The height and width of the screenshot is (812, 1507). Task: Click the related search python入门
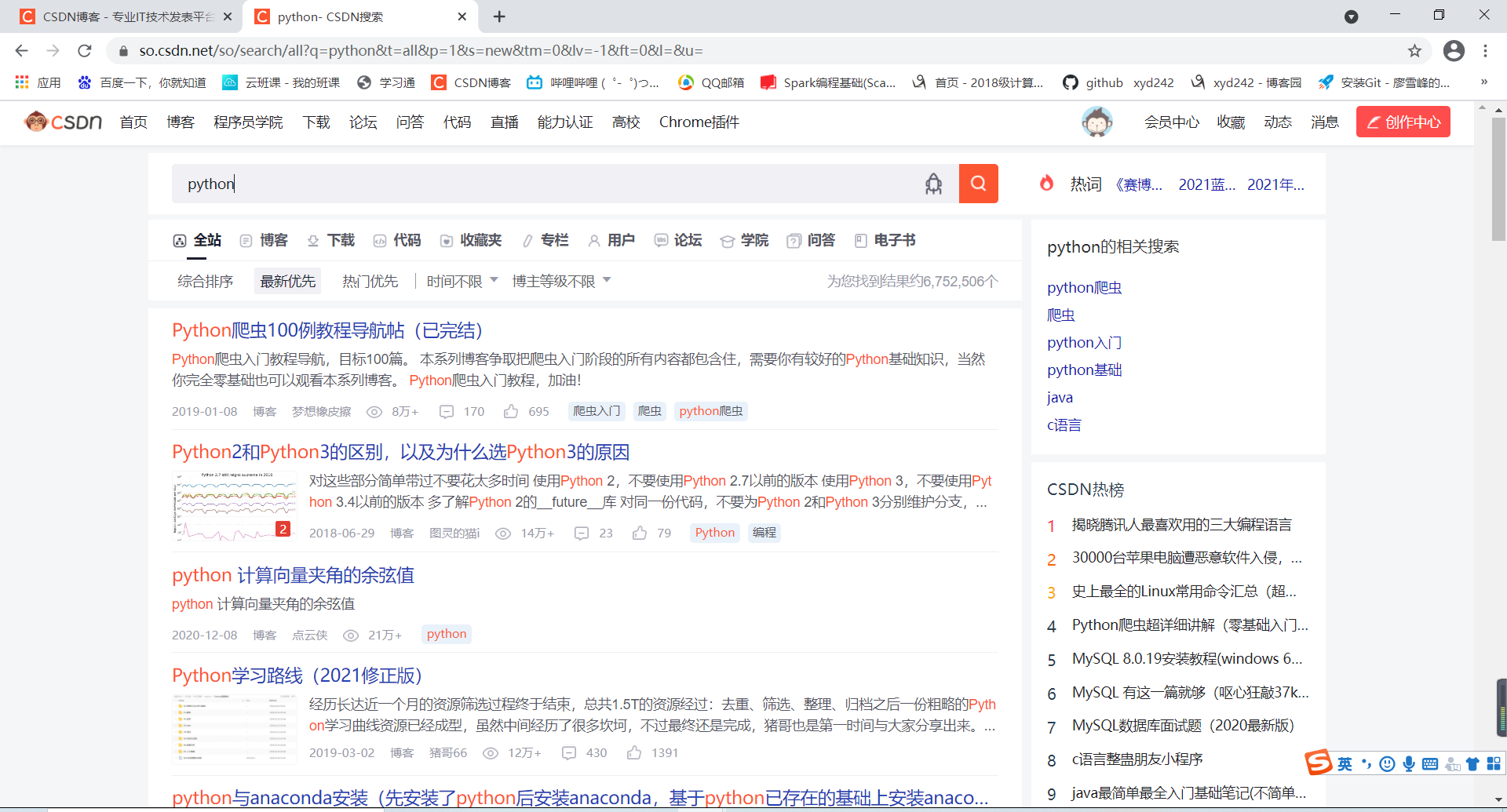tap(1084, 342)
